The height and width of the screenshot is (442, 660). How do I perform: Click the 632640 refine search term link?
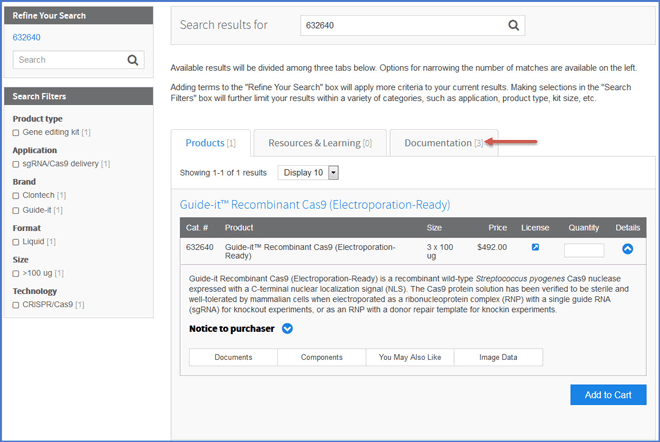coord(27,37)
